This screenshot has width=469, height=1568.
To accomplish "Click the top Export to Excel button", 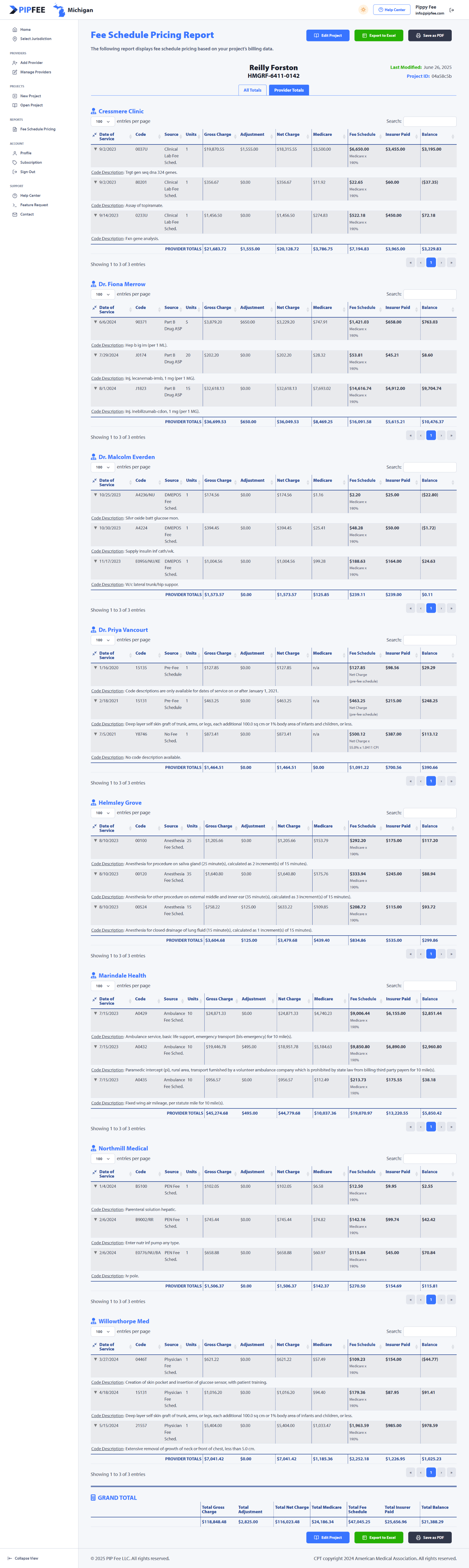I will 379,35.
